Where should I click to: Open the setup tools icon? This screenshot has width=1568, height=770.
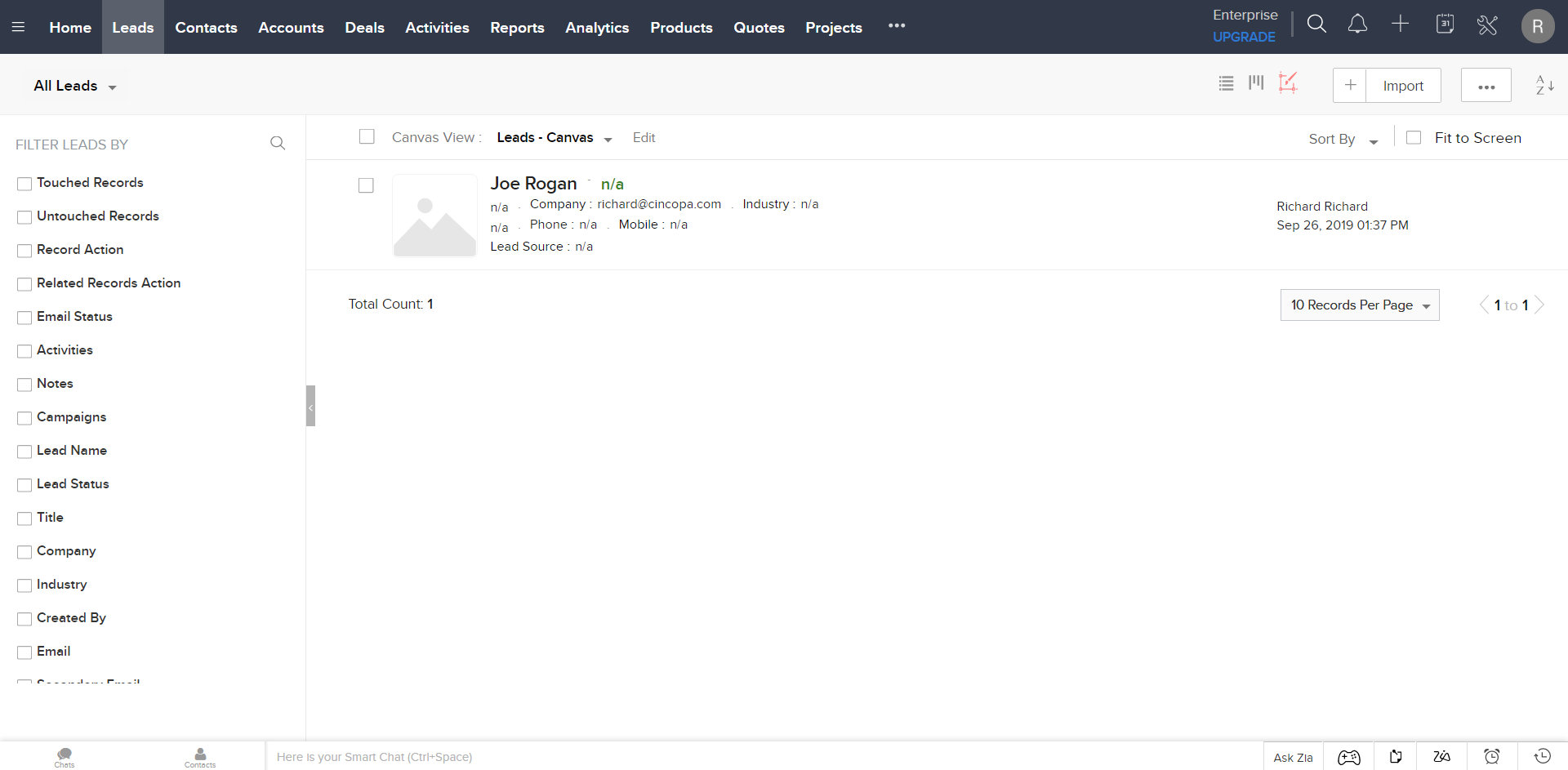[1487, 25]
